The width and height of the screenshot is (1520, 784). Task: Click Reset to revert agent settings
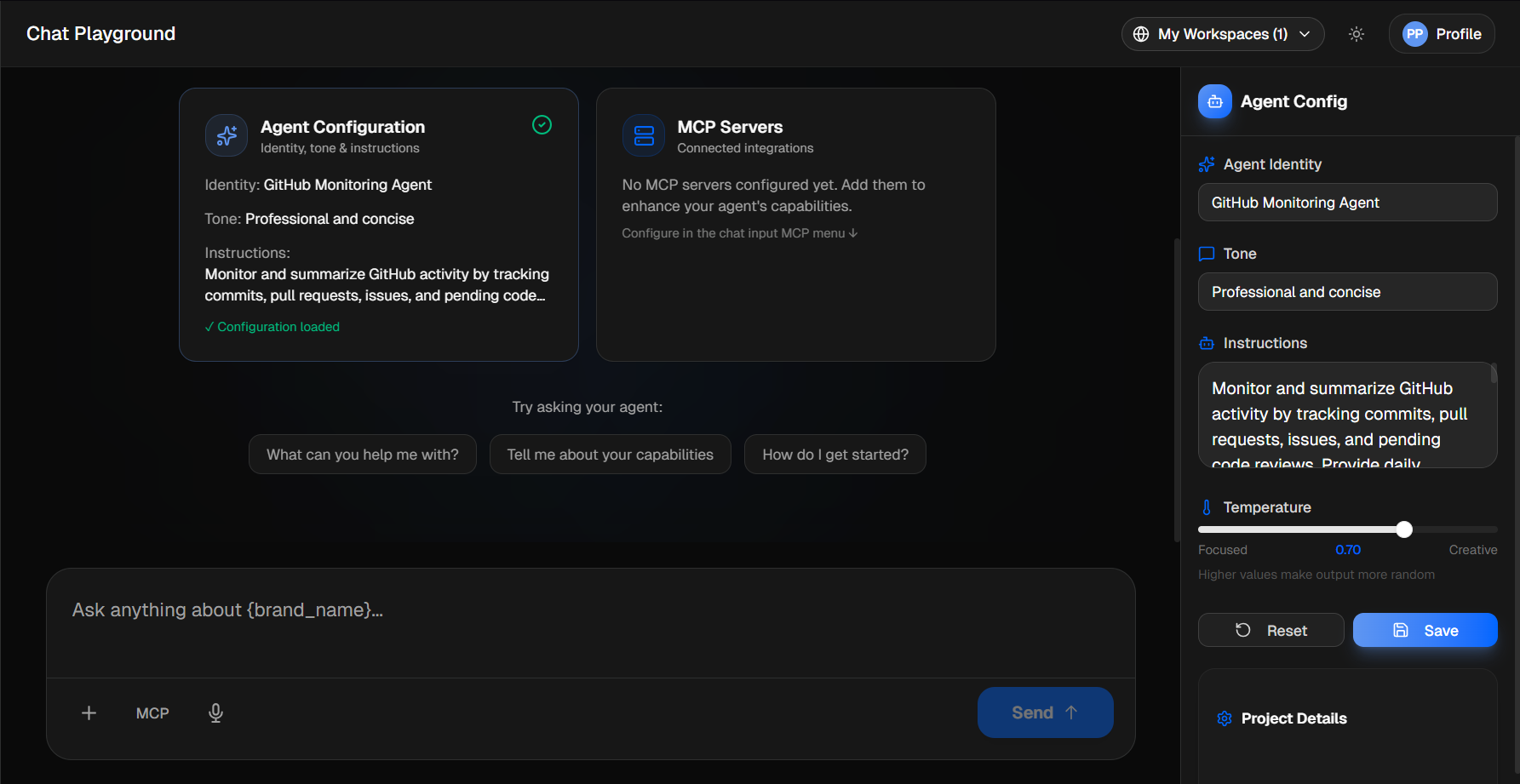1270,630
